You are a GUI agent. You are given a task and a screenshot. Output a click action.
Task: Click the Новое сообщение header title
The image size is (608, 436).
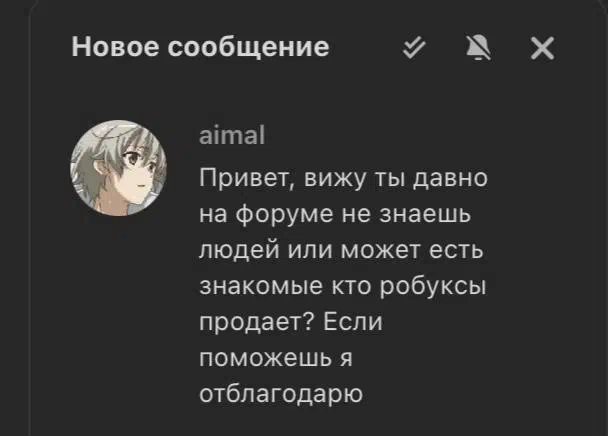click(x=200, y=47)
